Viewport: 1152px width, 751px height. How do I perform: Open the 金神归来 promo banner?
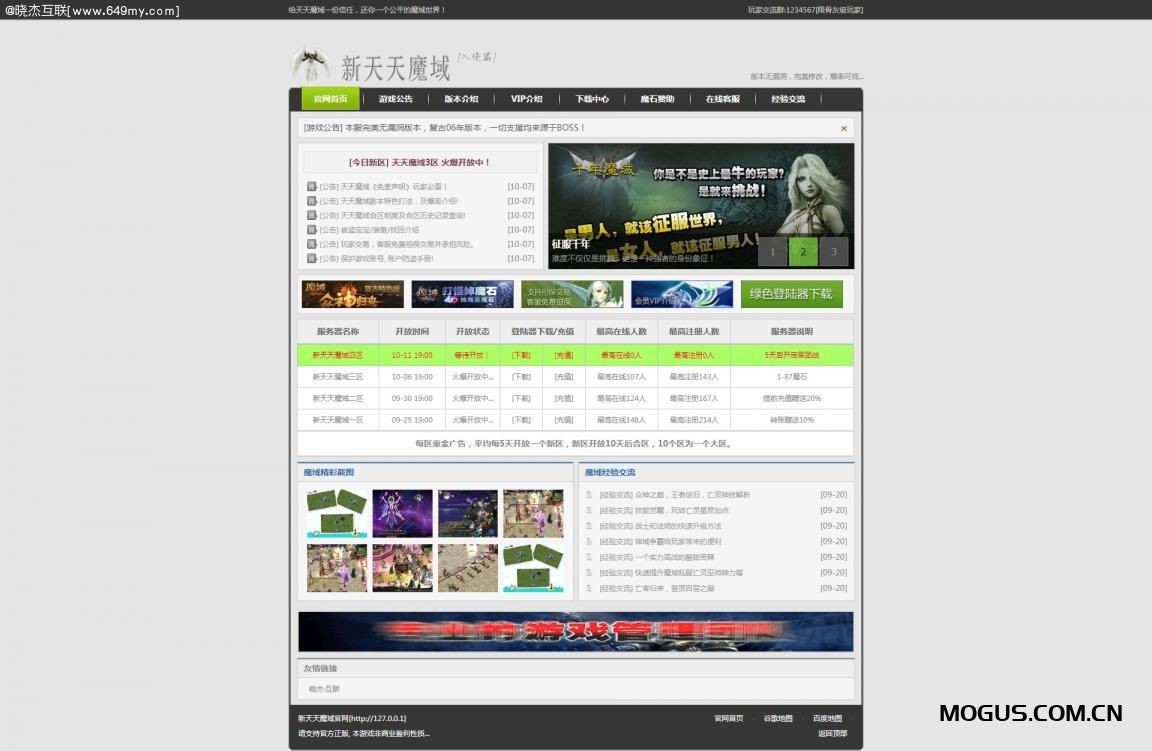click(351, 293)
